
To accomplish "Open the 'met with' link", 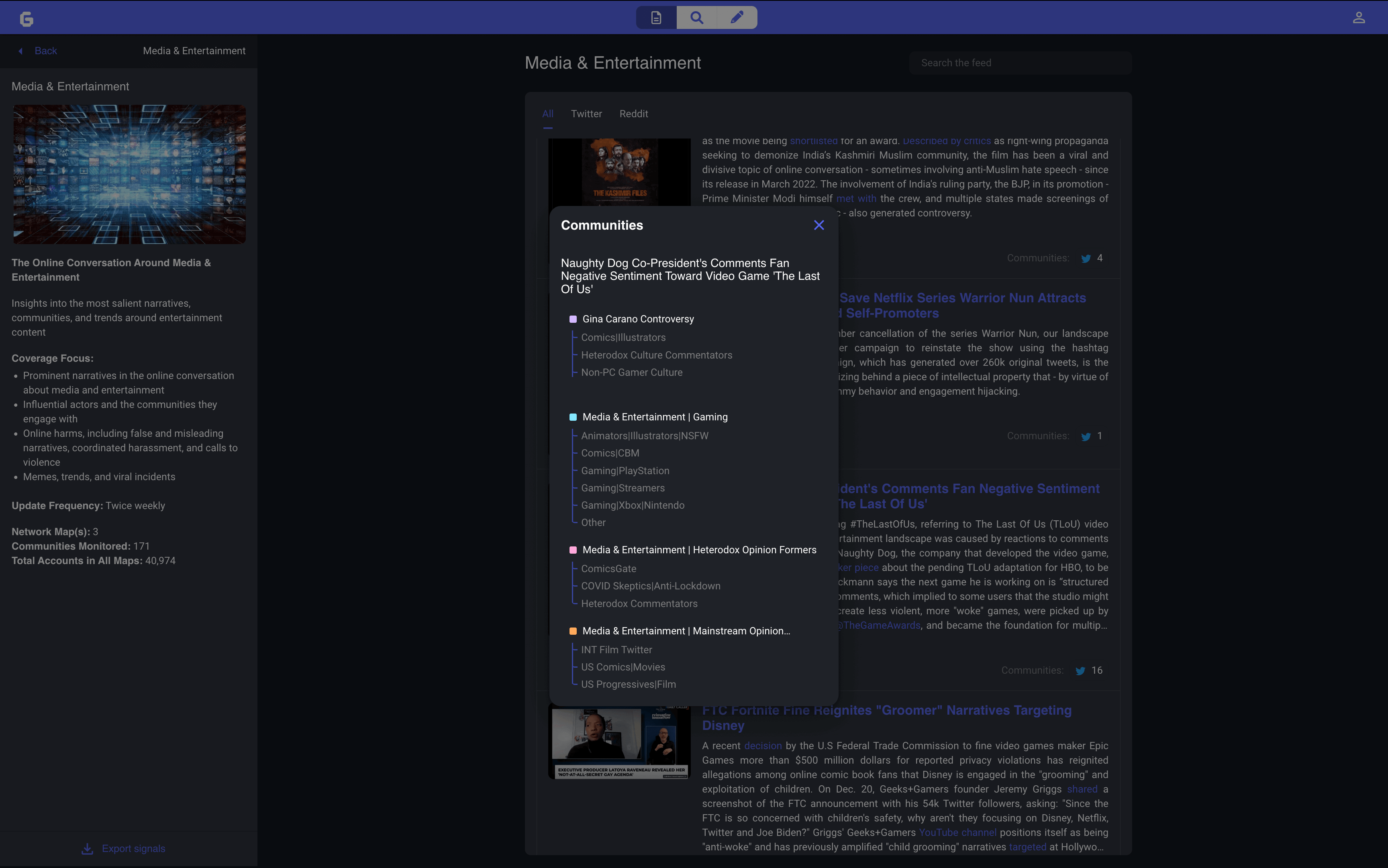I will [x=856, y=199].
